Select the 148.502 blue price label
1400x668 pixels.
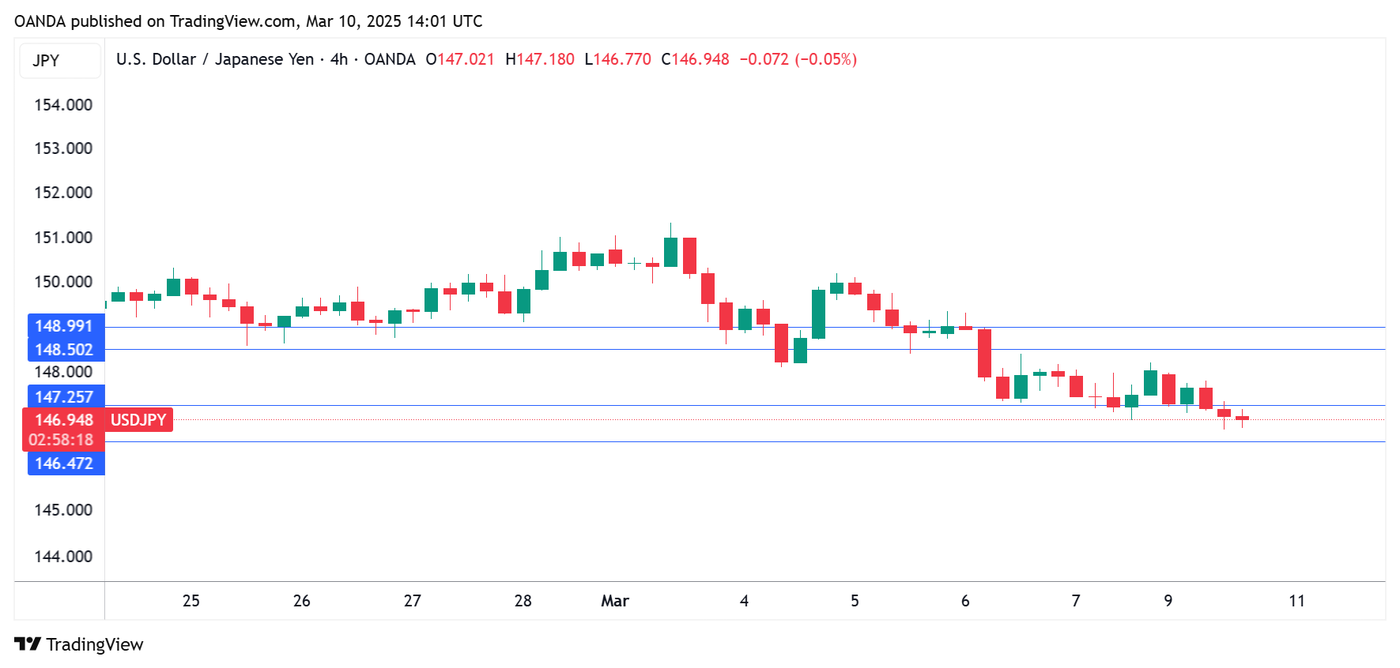tap(64, 349)
